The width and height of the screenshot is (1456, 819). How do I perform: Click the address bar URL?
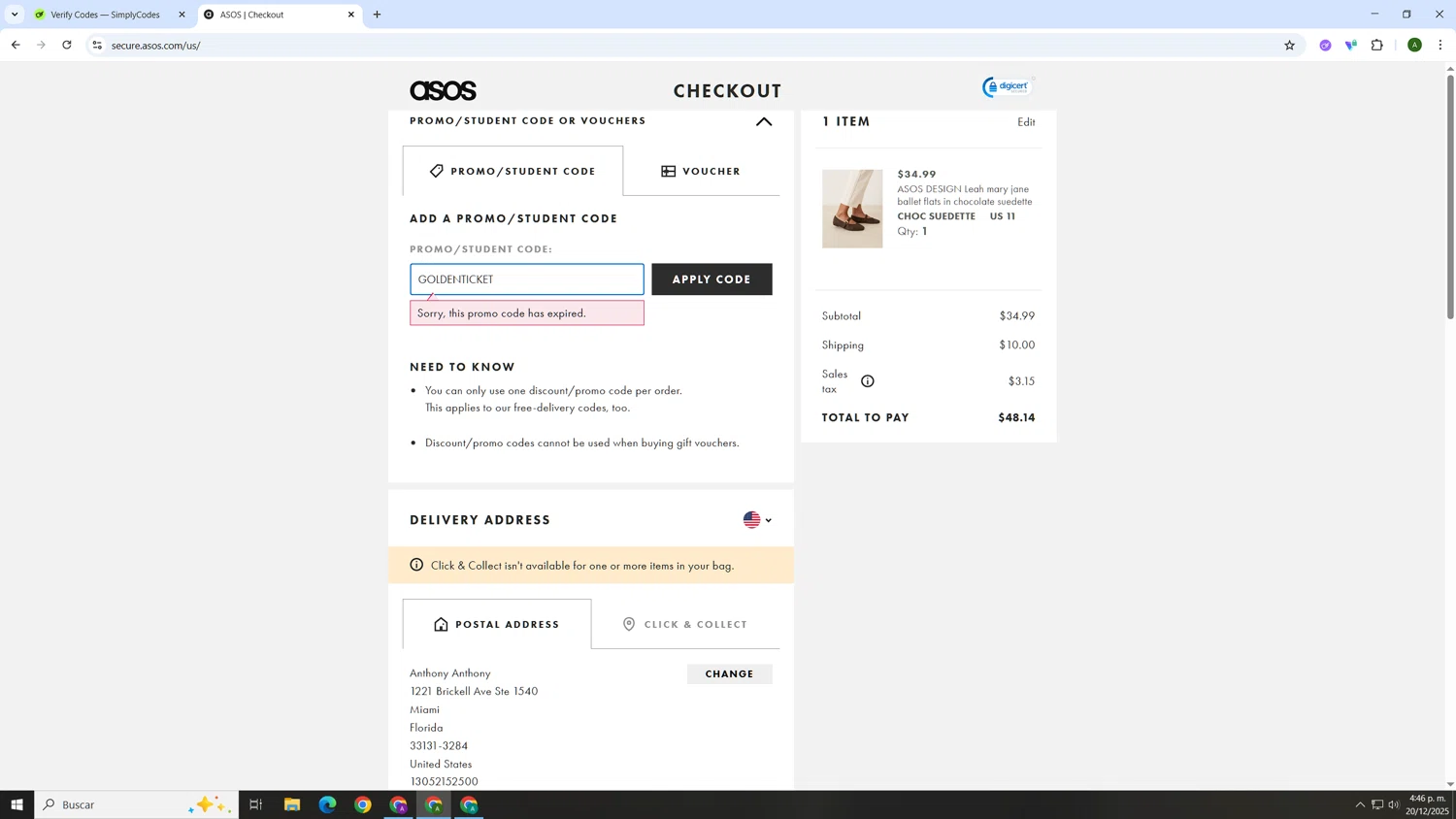[x=155, y=46]
